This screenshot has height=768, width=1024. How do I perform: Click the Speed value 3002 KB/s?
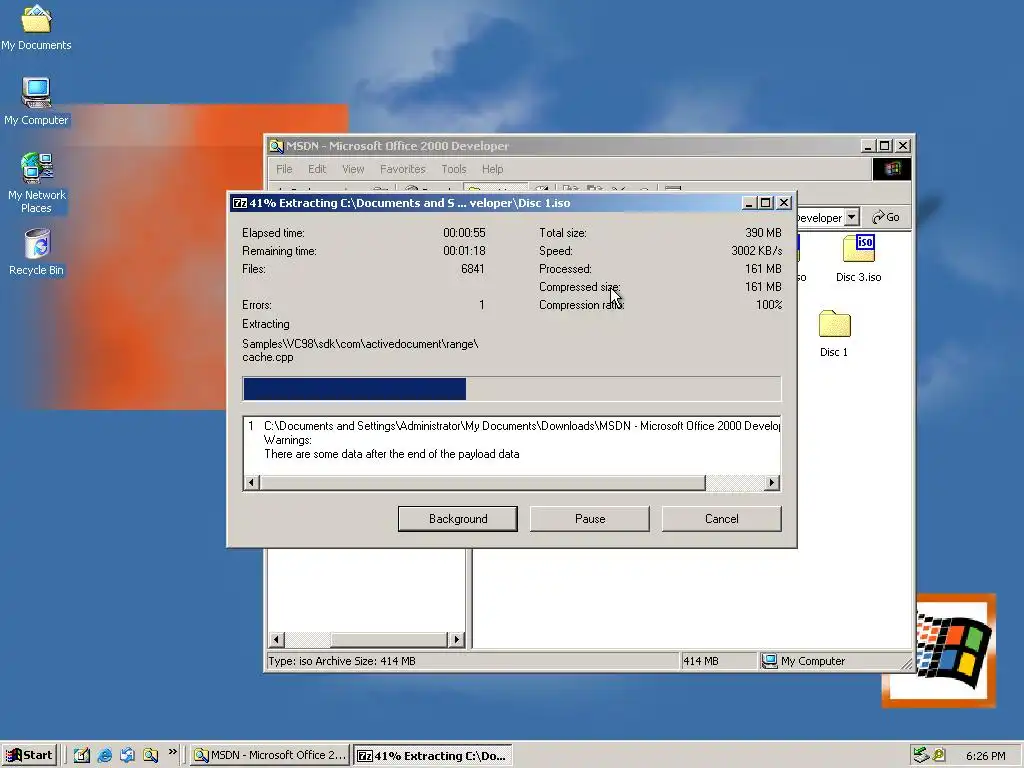point(756,251)
